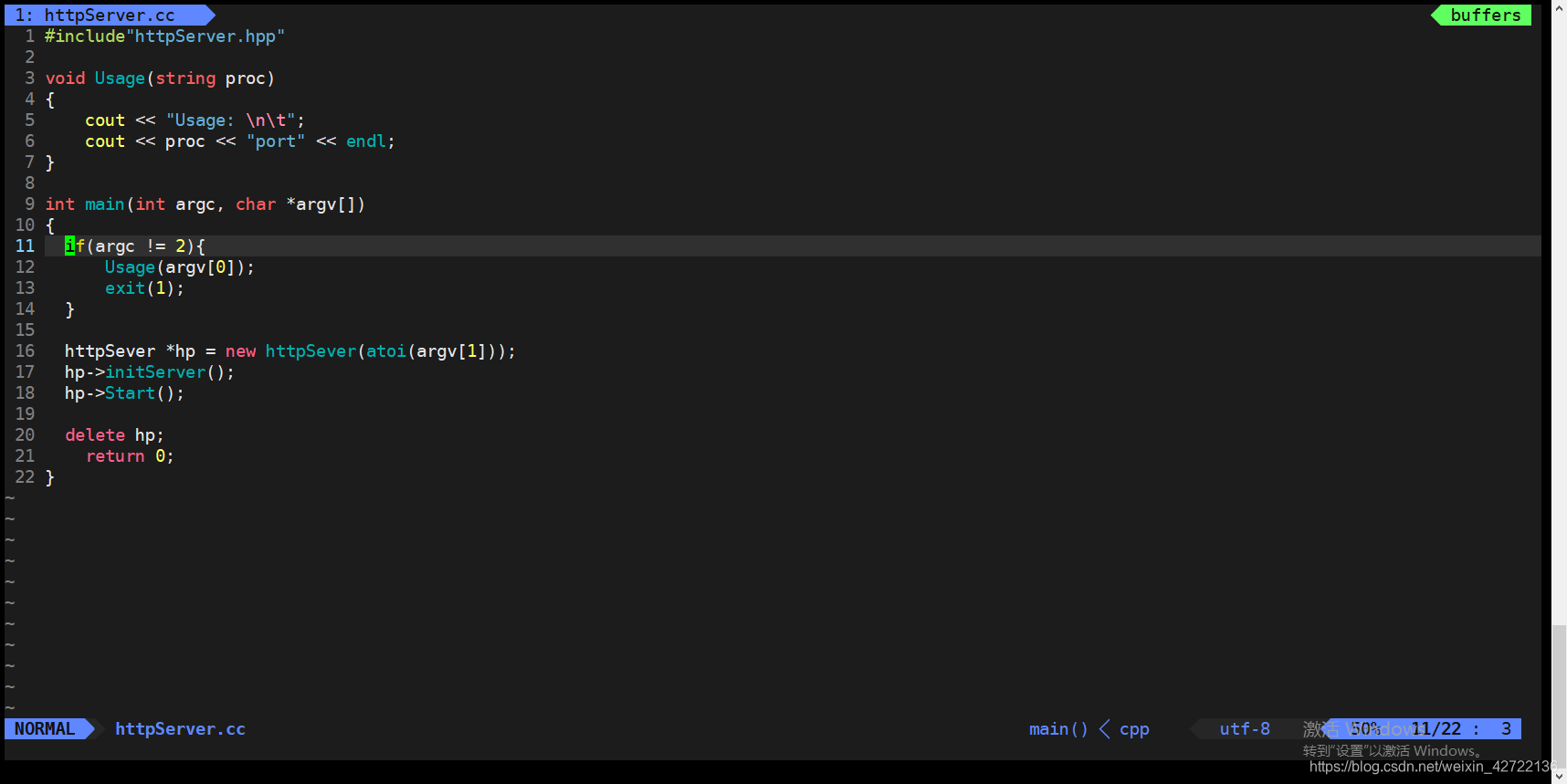Click line number 1 in the gutter
The height and width of the screenshot is (784, 1567).
(29, 37)
